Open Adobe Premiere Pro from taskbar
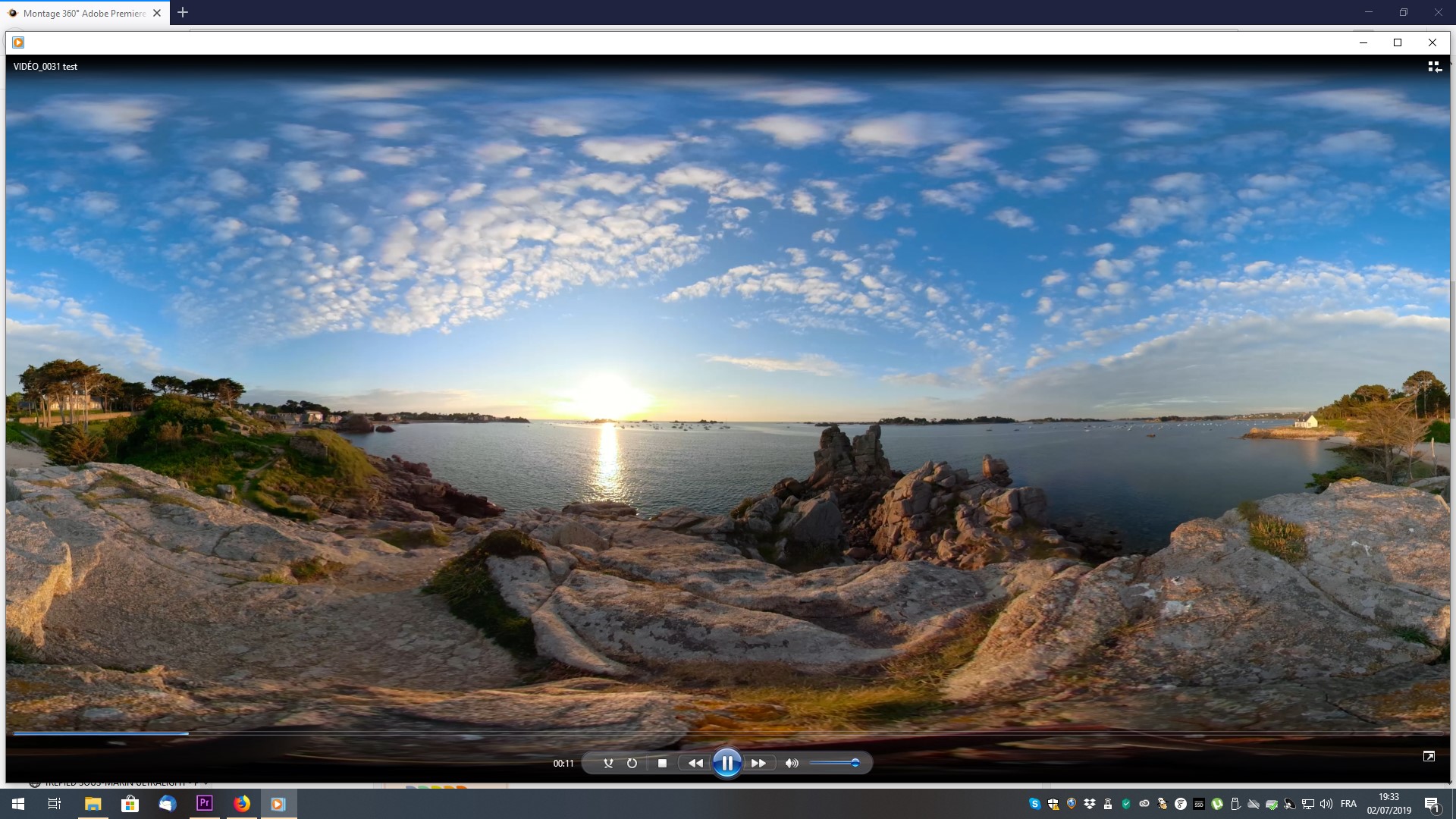The image size is (1456, 819). coord(204,803)
